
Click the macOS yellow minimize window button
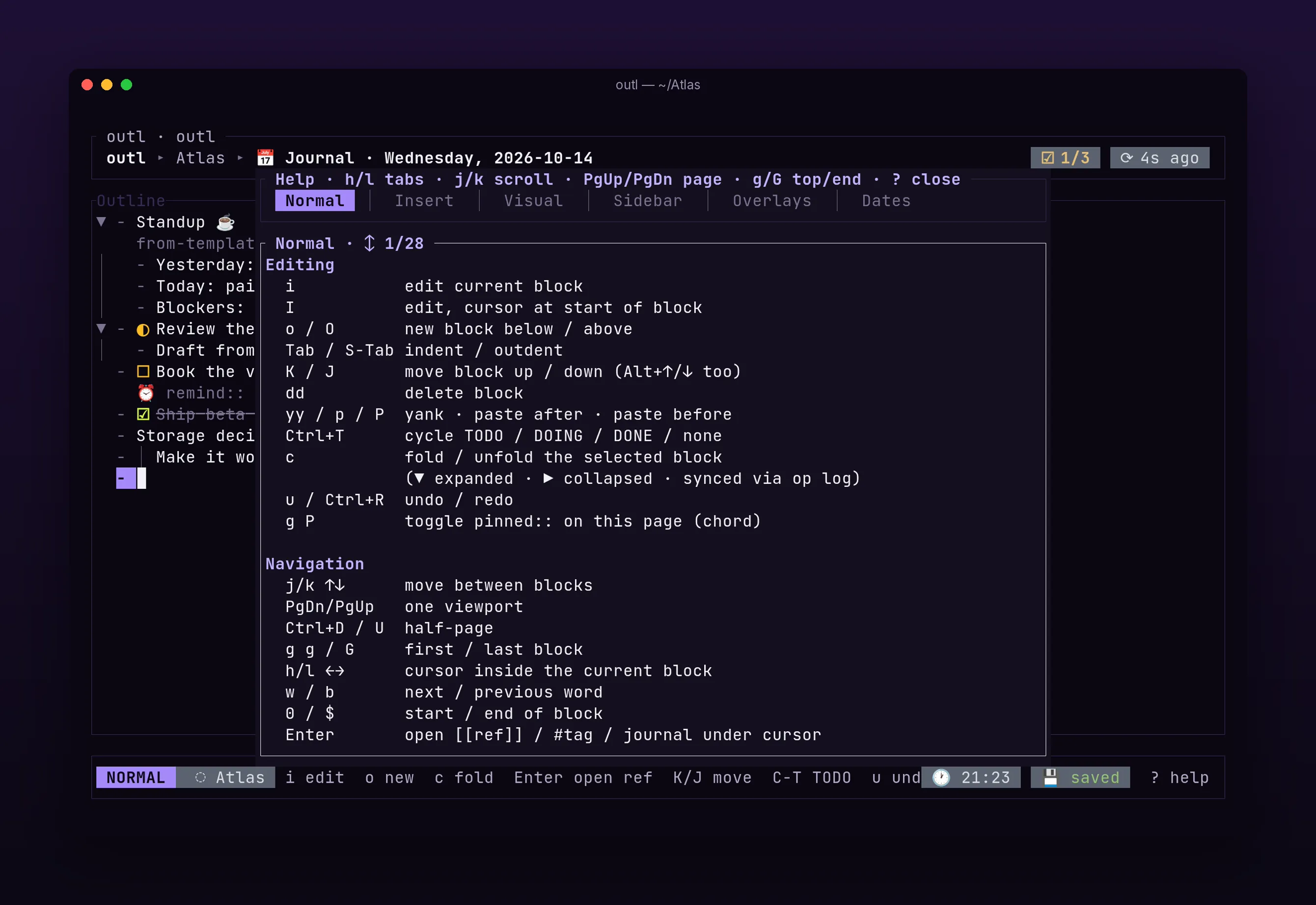(107, 84)
